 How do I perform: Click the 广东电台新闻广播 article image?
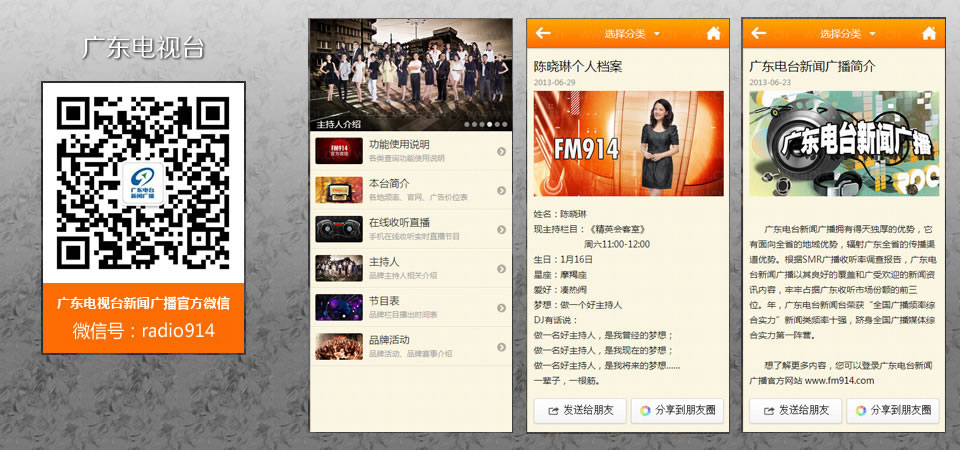pyautogui.click(x=844, y=144)
